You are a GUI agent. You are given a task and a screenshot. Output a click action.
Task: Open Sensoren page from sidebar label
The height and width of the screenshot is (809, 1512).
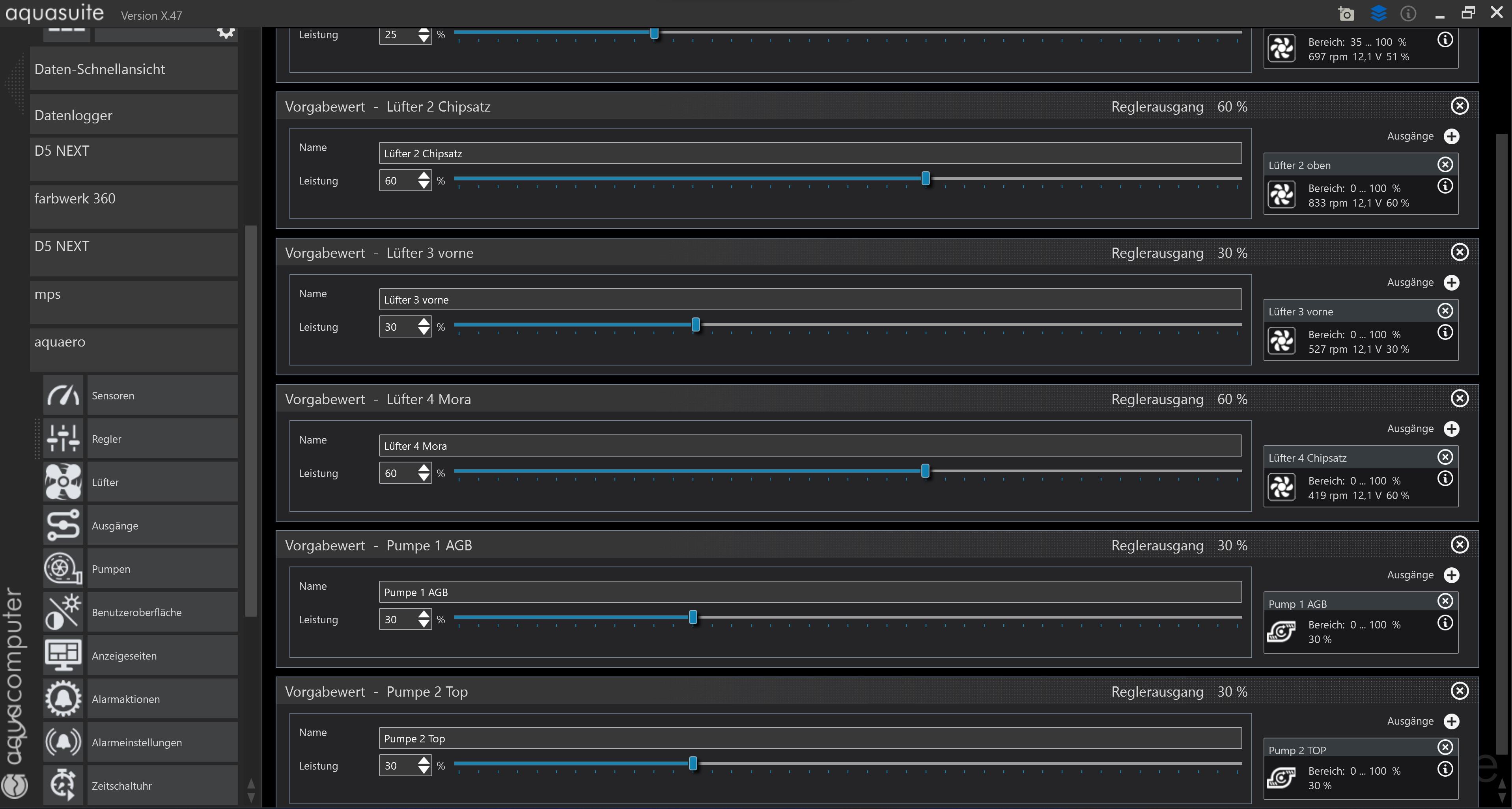point(162,395)
